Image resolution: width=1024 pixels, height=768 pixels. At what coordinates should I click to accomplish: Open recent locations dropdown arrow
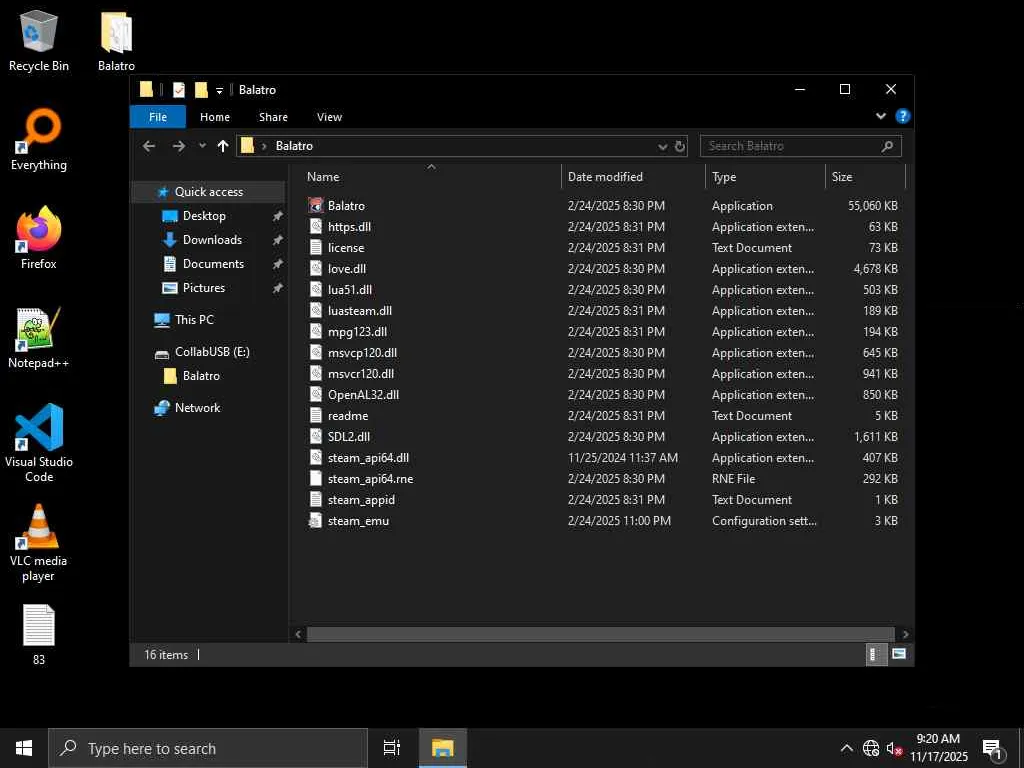coord(202,146)
